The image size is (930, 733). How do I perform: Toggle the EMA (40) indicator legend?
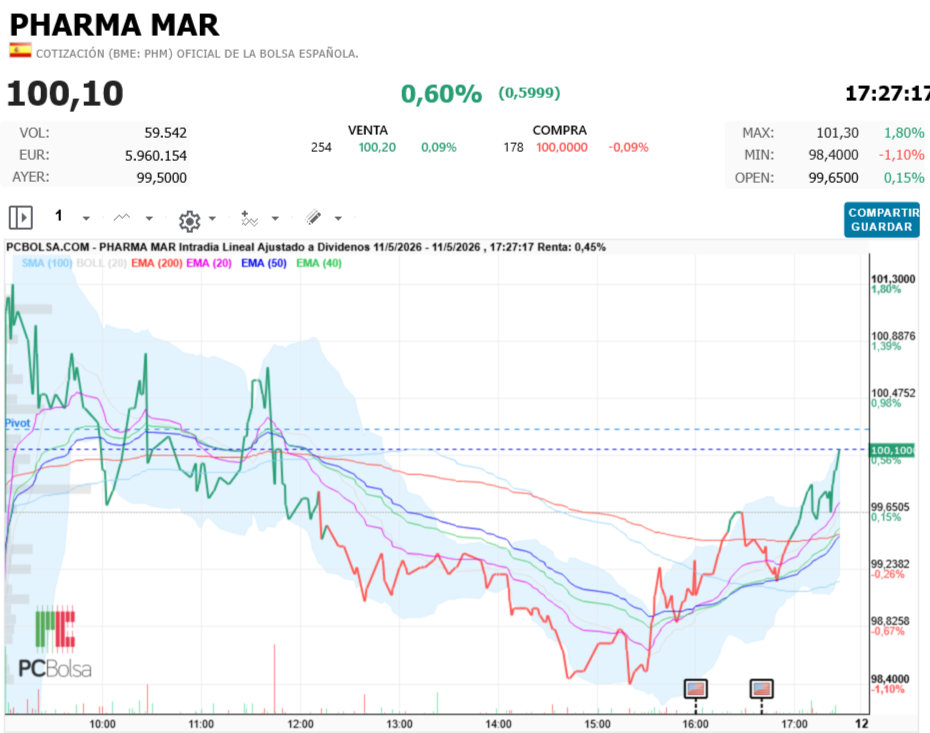coord(319,263)
